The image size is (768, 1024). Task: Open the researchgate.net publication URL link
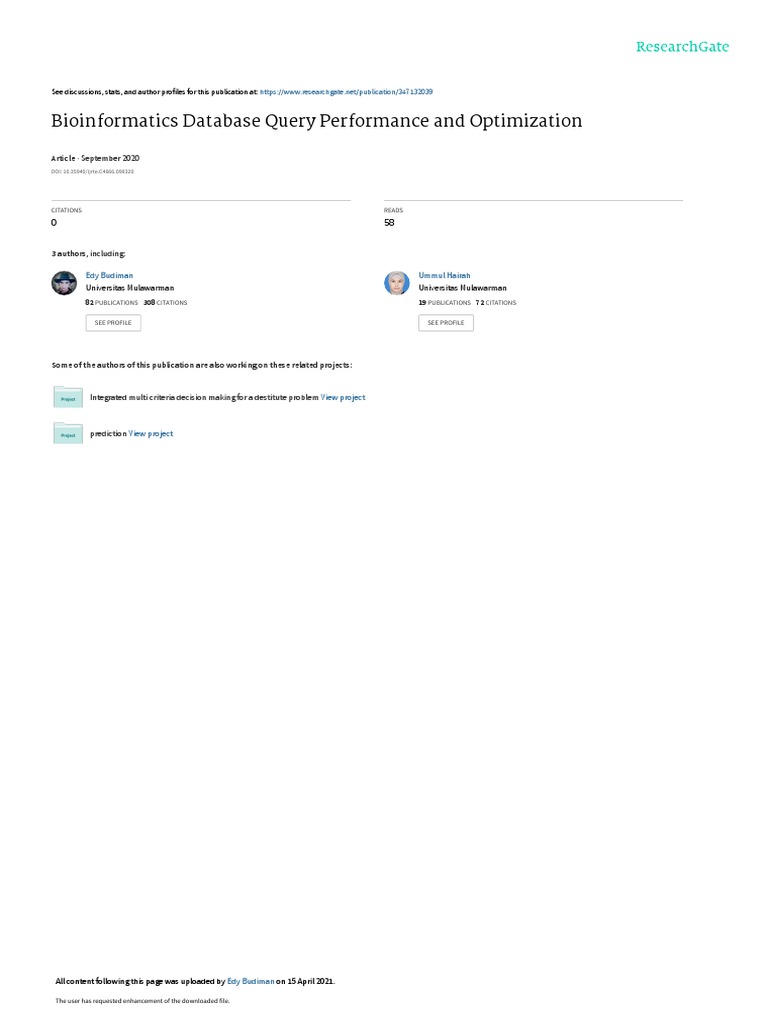tap(346, 92)
